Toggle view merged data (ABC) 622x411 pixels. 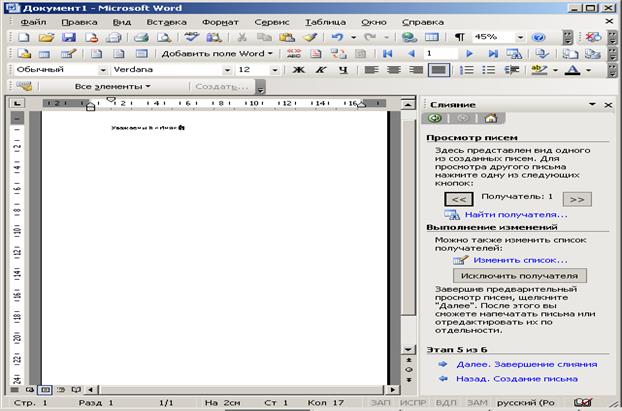coord(294,54)
